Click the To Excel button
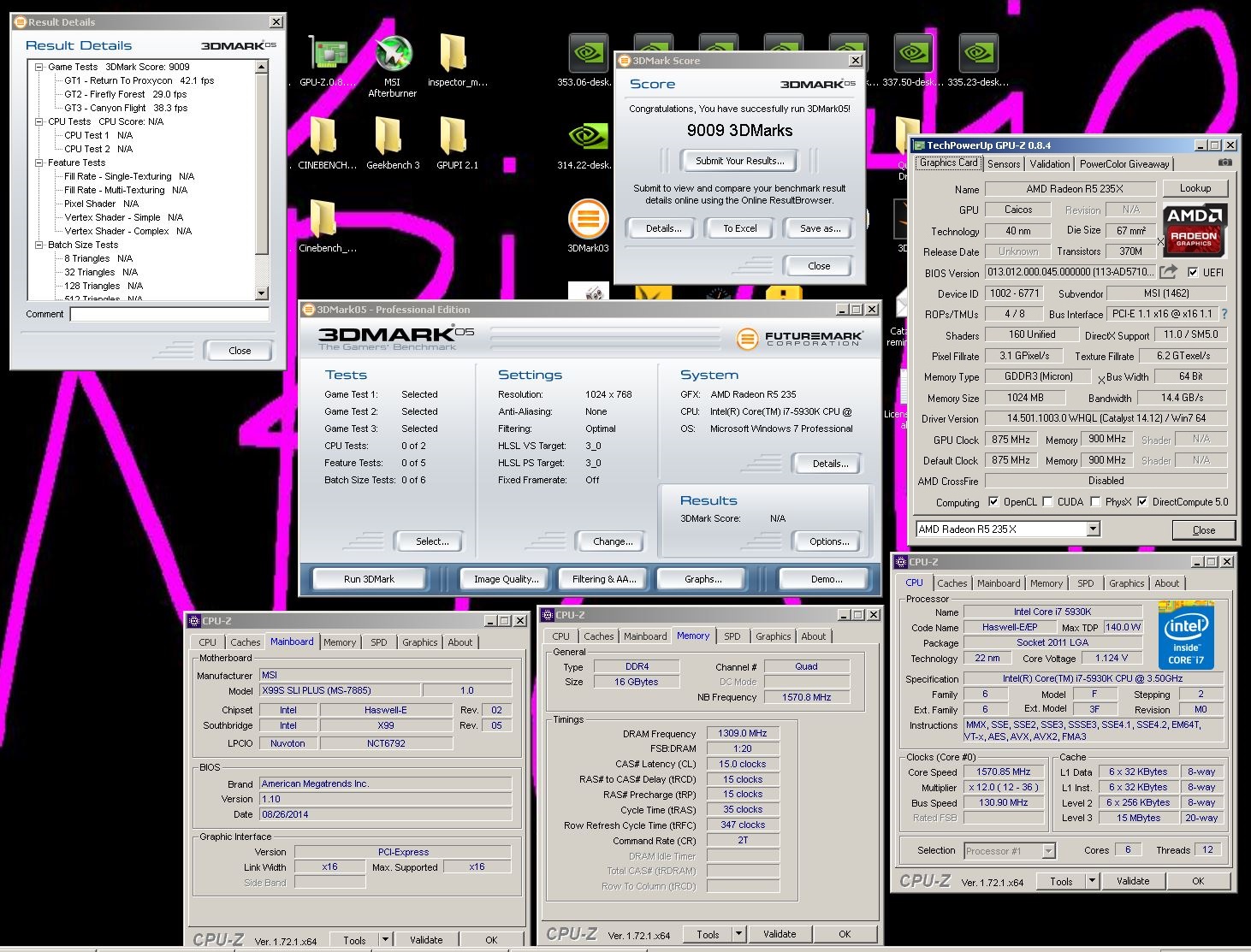The width and height of the screenshot is (1251, 952). 740,228
